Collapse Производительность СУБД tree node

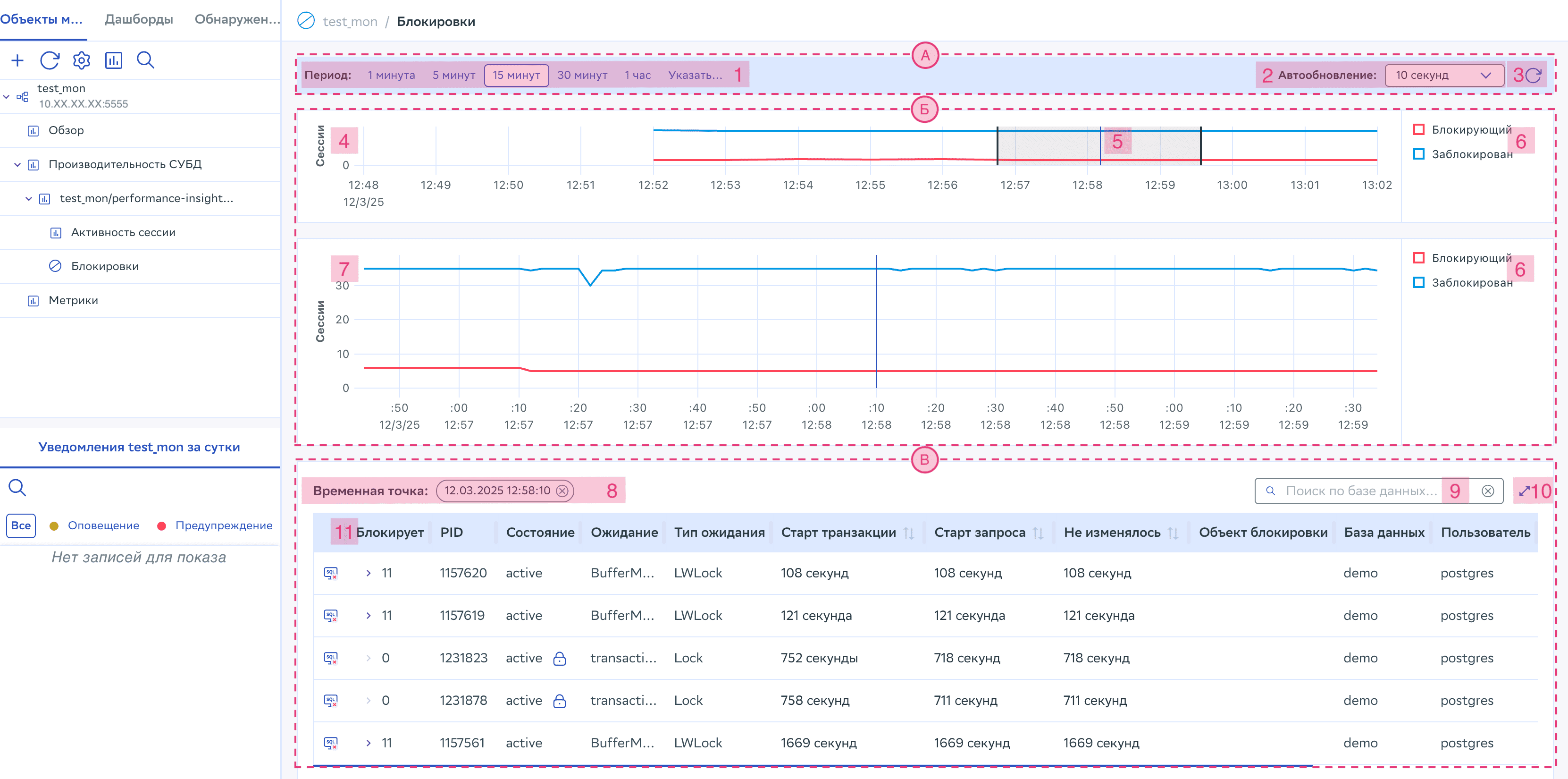click(17, 164)
